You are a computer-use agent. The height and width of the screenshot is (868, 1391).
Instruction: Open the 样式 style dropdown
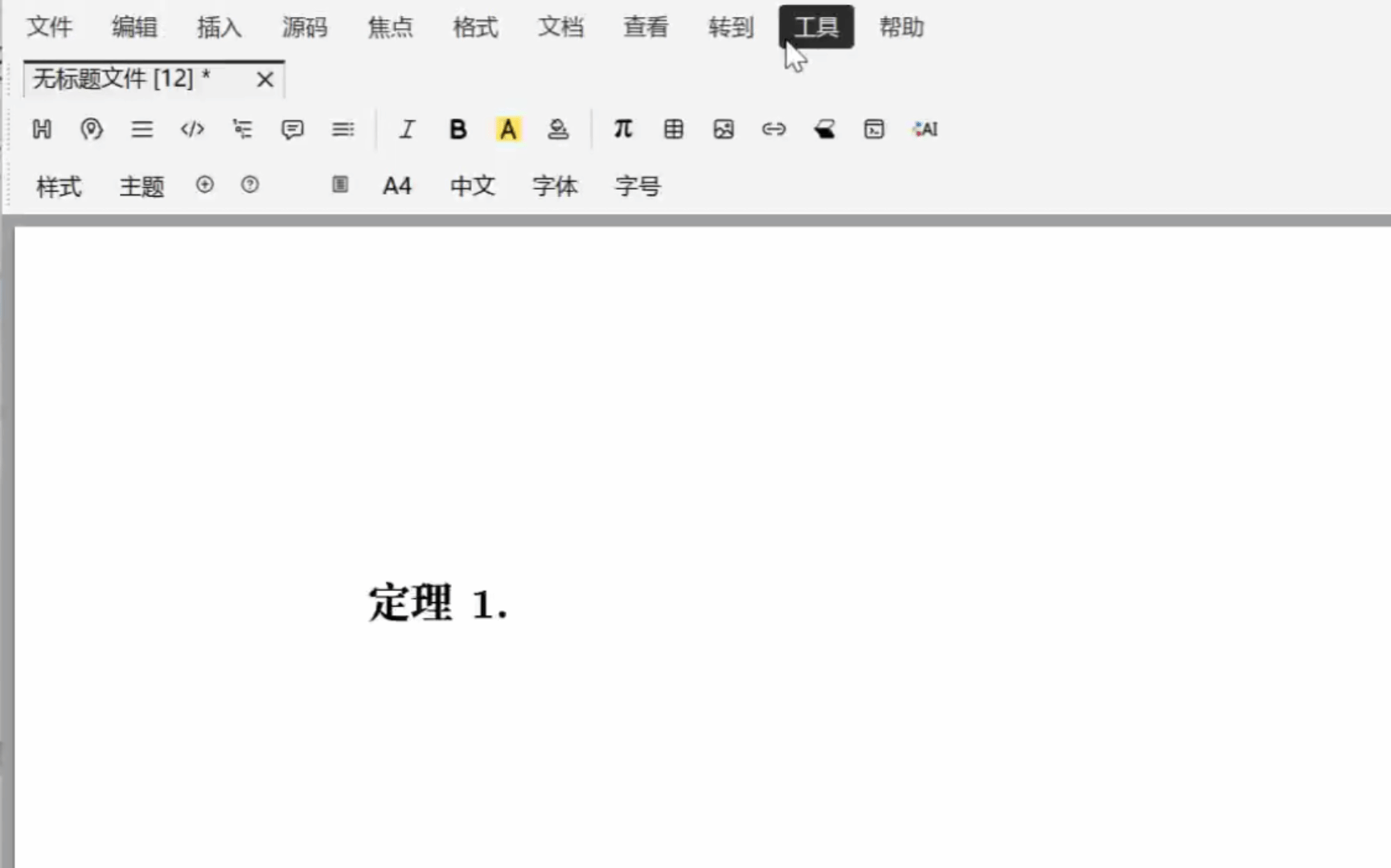point(59,186)
